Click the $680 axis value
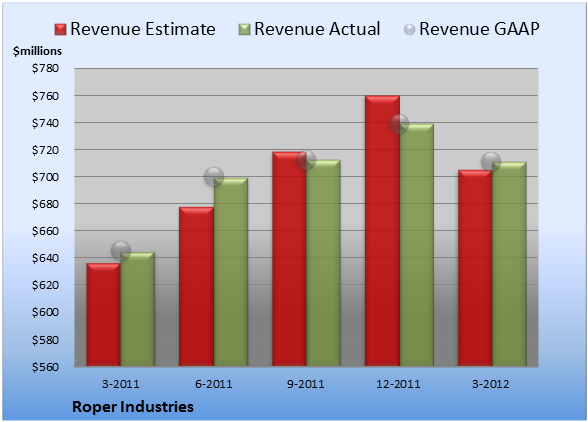The image size is (588, 422). [45, 204]
